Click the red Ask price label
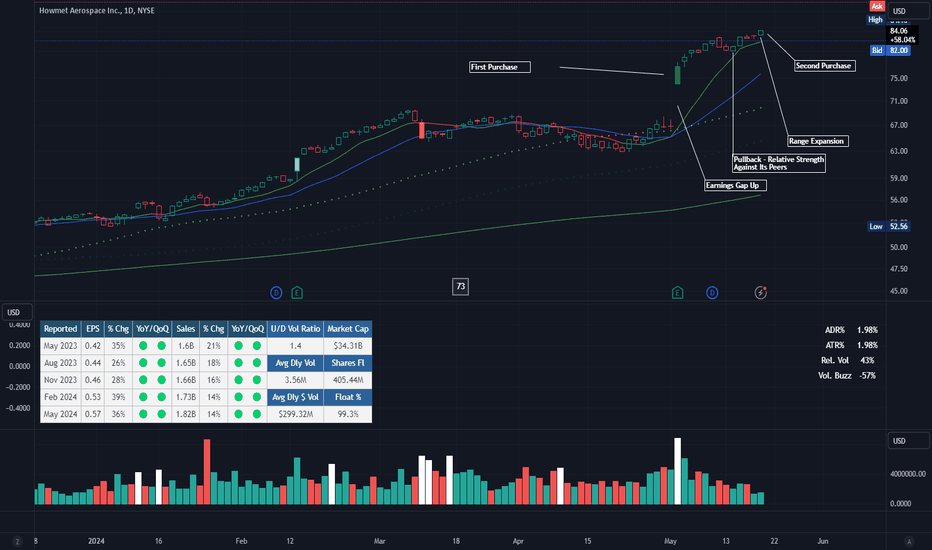Viewport: 932px width, 550px height. [x=877, y=6]
